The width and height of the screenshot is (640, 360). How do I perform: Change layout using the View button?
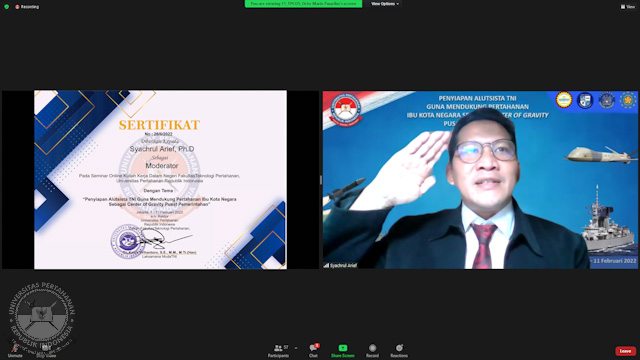(628, 7)
